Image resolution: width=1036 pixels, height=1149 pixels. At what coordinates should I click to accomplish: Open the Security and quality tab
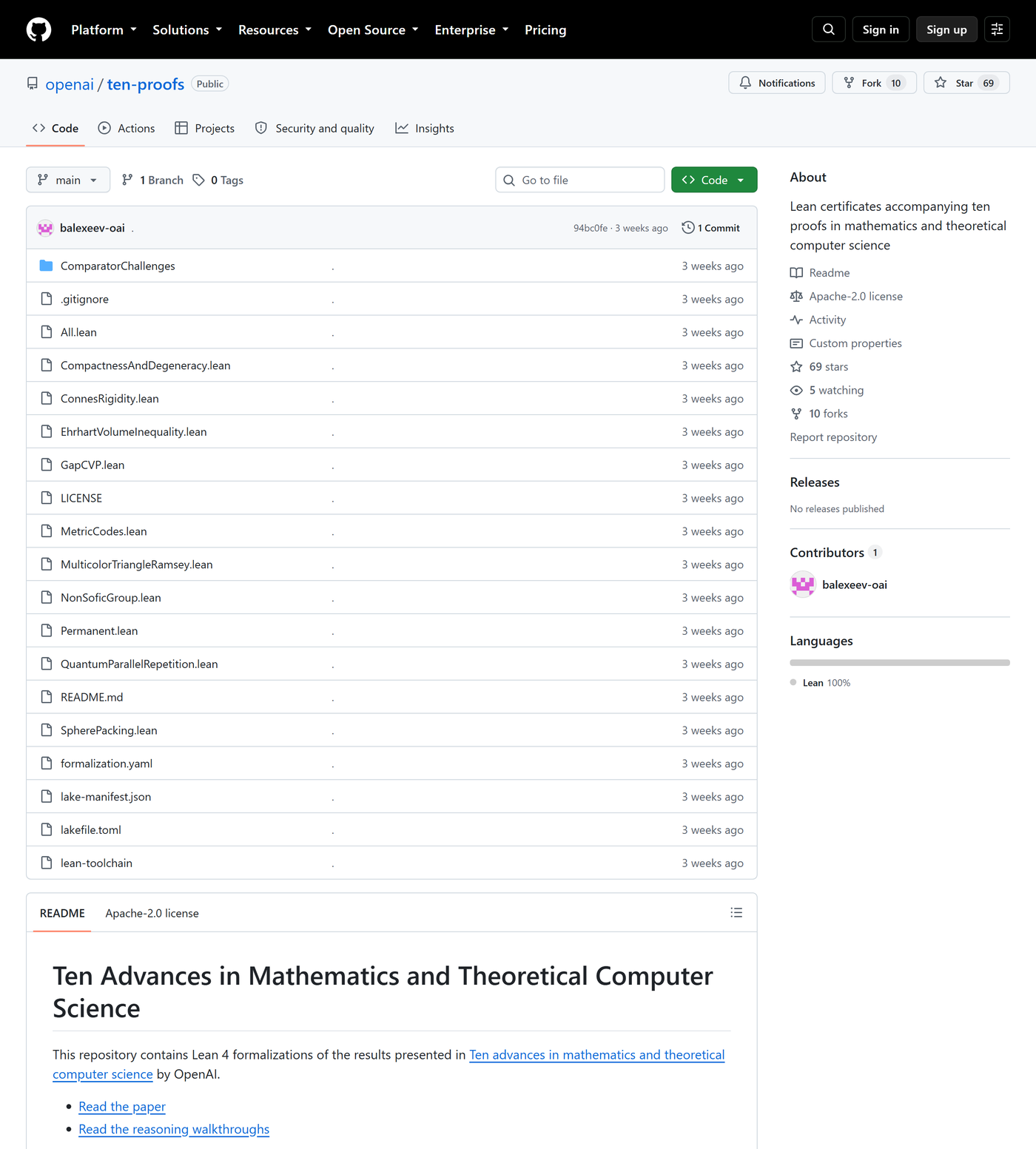pos(314,128)
